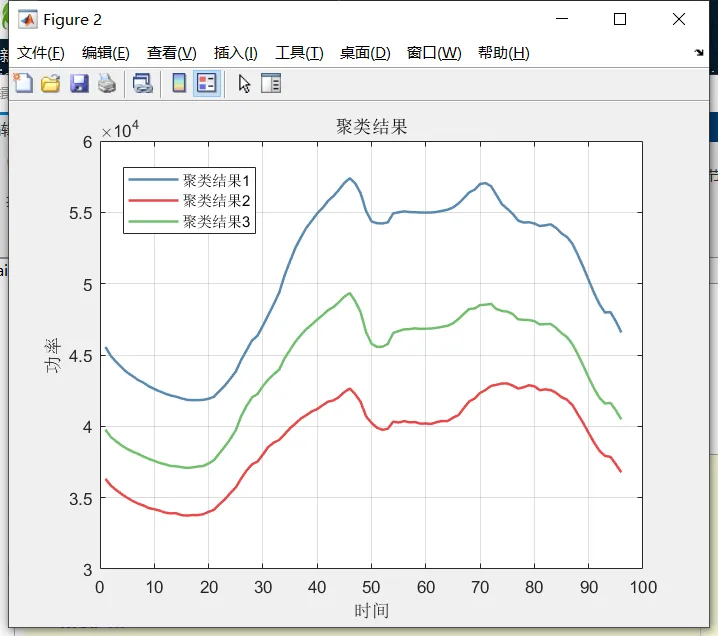Close the Figure 2 window

pos(679,19)
